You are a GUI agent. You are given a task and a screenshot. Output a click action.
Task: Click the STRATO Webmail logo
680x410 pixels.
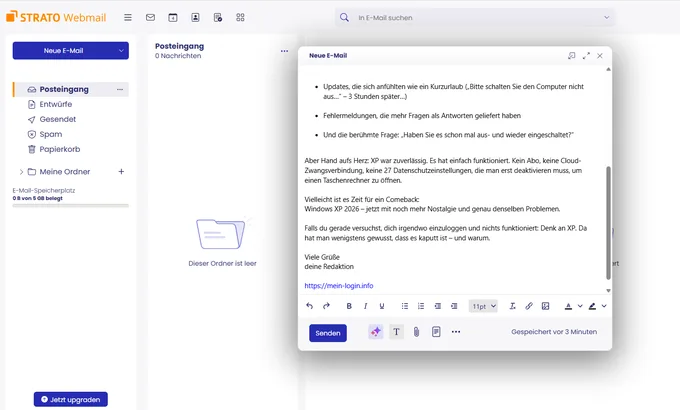pyautogui.click(x=56, y=17)
